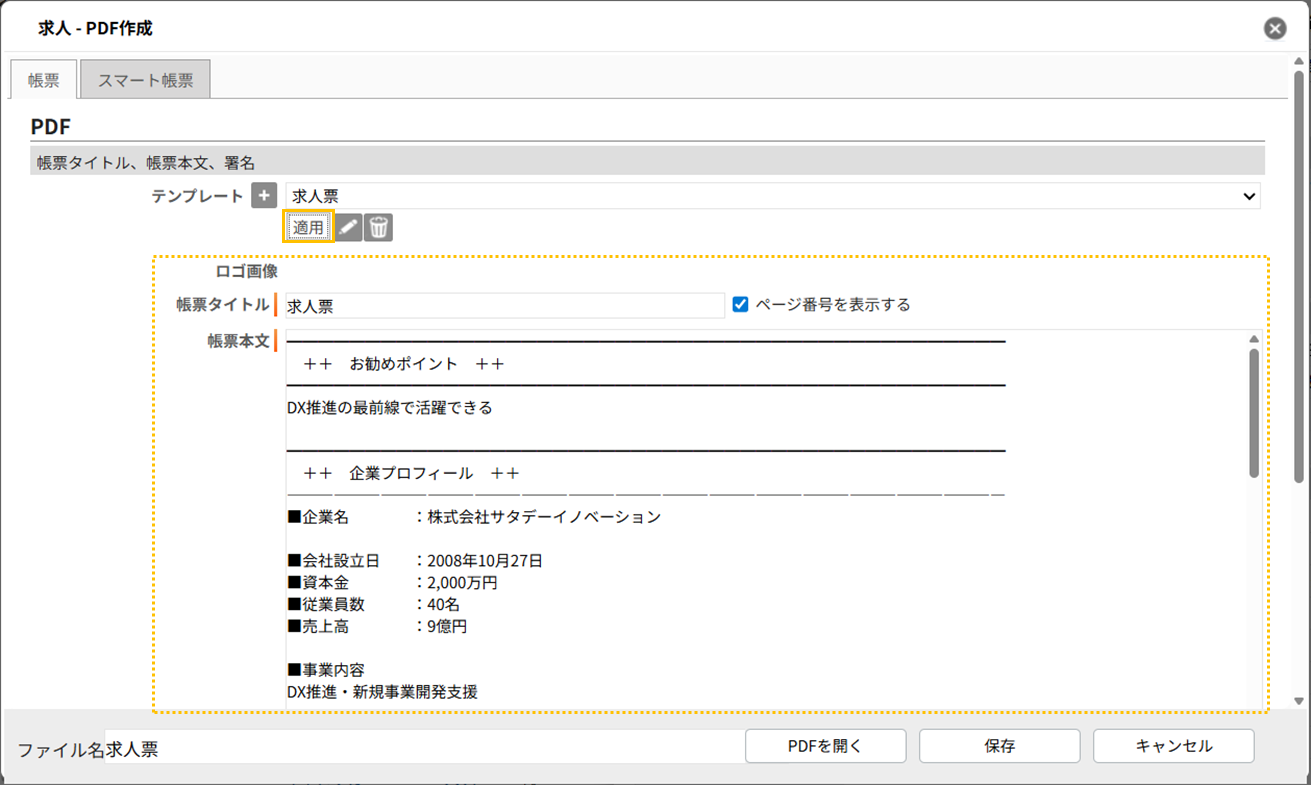The height and width of the screenshot is (785, 1311).
Task: Click the down arrow of the 帳票本文 scrollbar
Action: (1254, 701)
